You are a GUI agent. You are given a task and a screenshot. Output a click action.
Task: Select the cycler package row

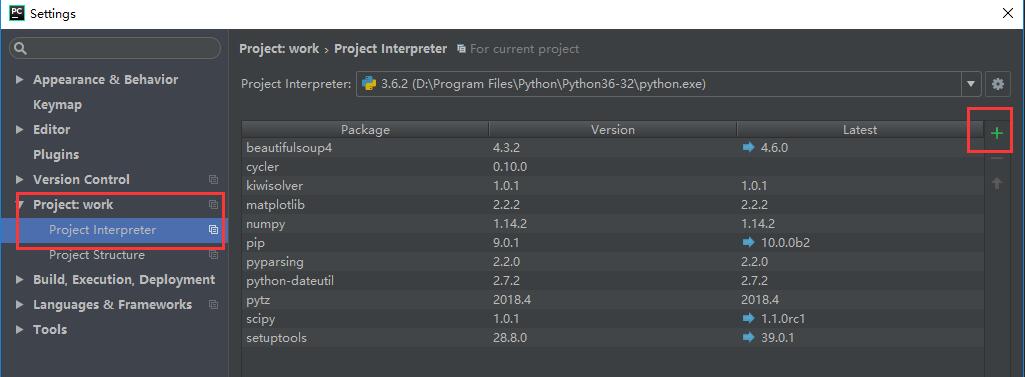[613, 167]
